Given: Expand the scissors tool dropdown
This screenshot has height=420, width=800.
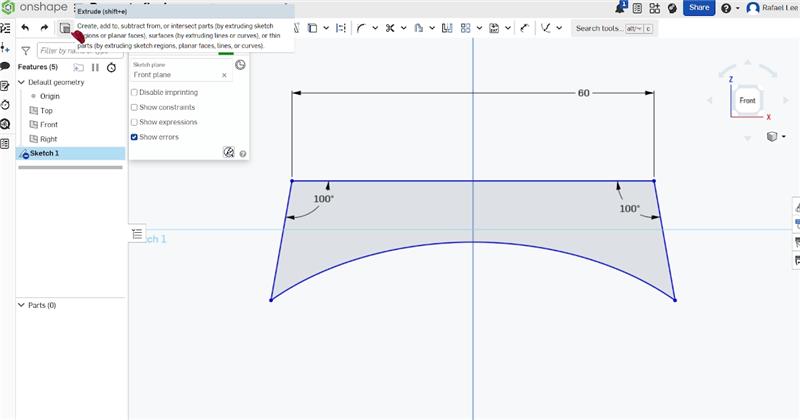Looking at the screenshot, I should [404, 28].
